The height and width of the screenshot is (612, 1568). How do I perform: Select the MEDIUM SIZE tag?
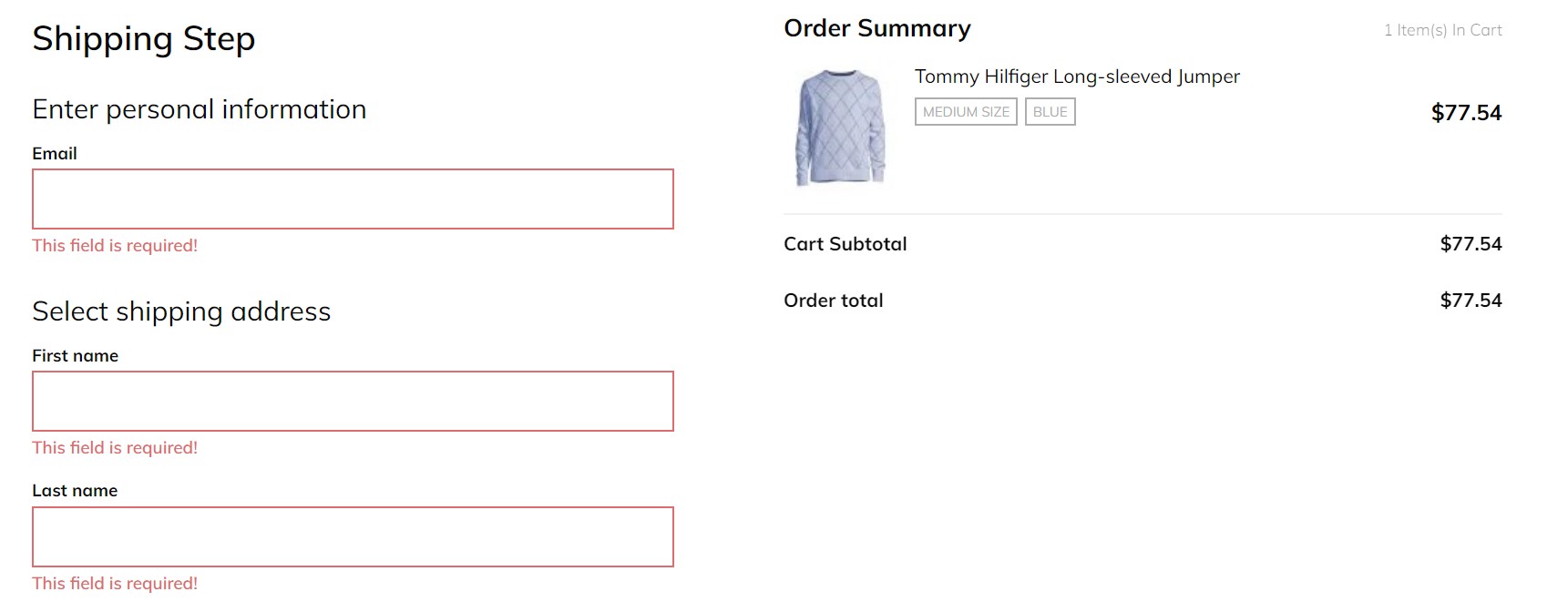tap(966, 112)
